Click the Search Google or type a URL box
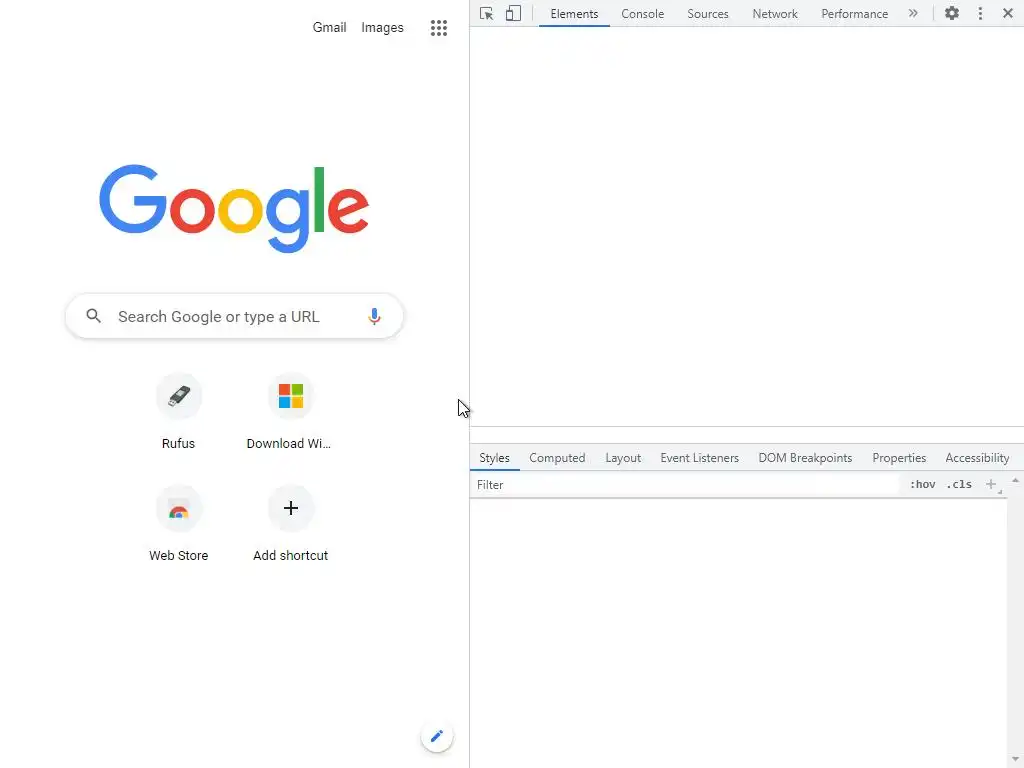 coord(234,316)
